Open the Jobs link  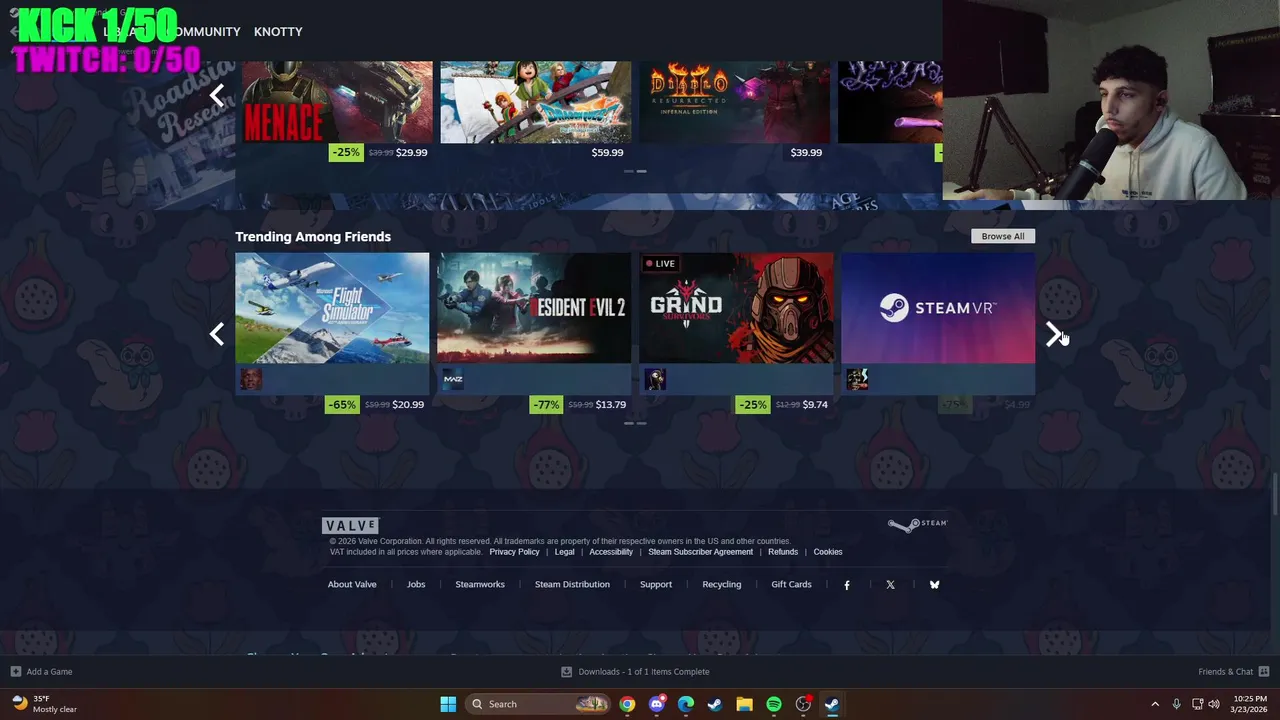tap(416, 585)
